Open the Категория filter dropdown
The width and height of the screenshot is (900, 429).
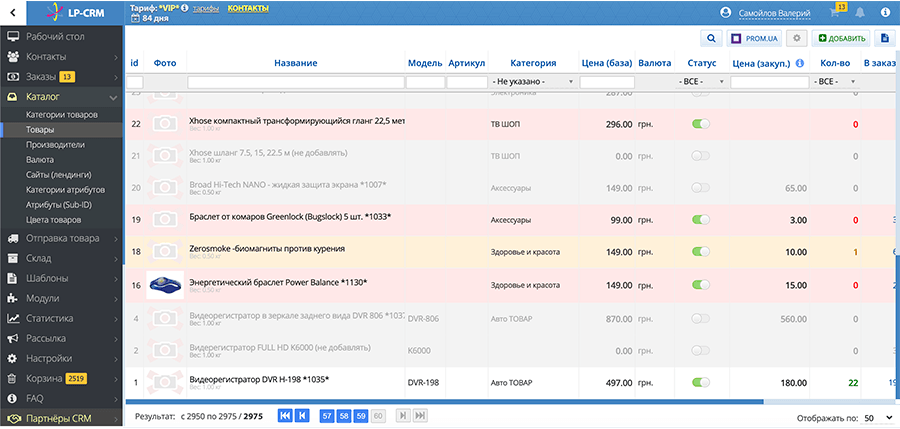[x=533, y=82]
